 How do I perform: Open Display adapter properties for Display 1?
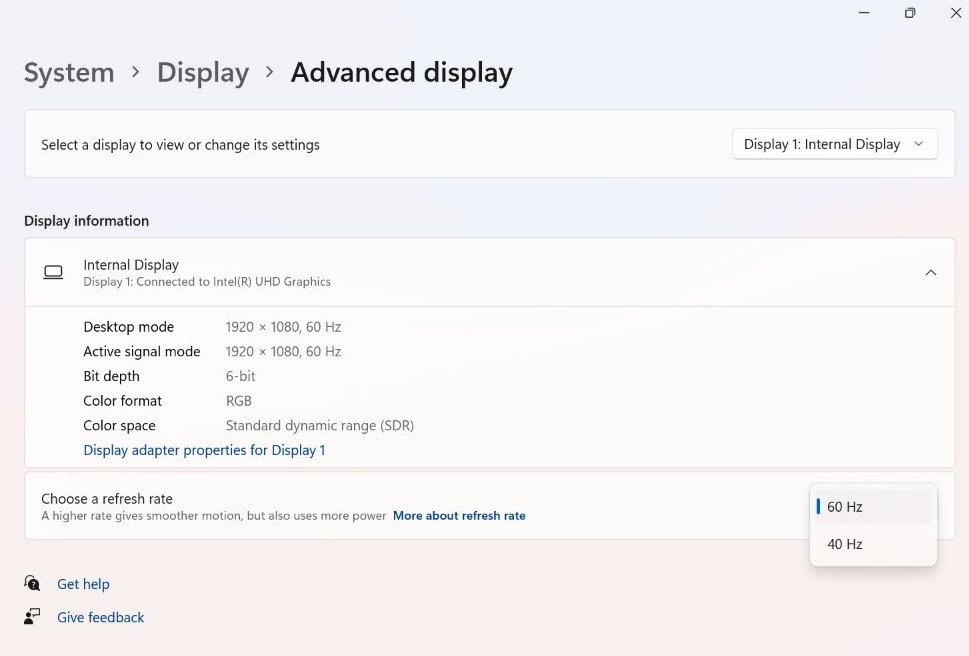(x=204, y=450)
